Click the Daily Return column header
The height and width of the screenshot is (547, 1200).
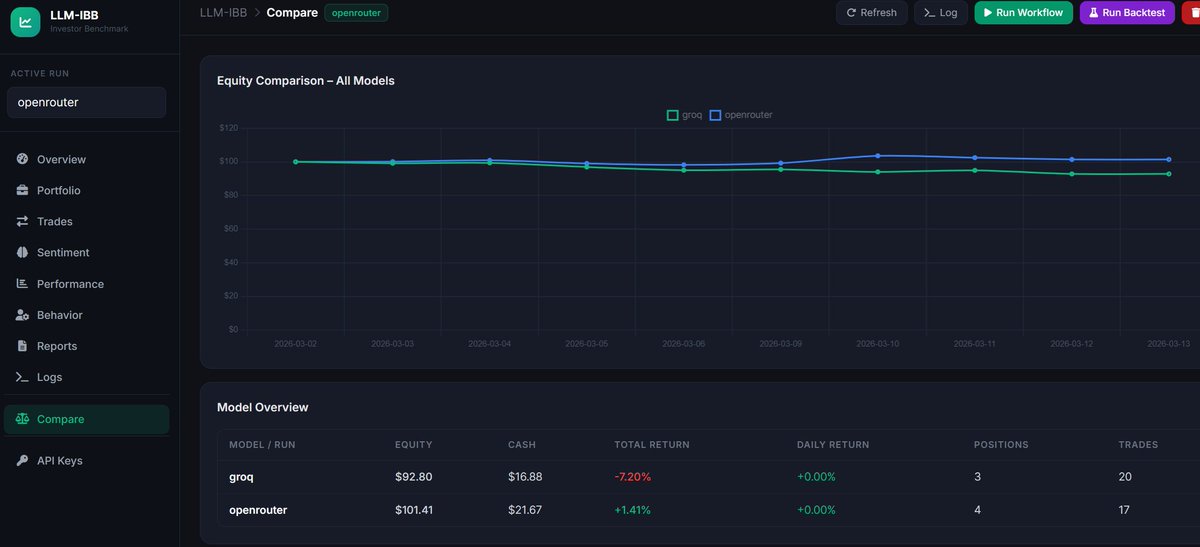[x=833, y=444]
